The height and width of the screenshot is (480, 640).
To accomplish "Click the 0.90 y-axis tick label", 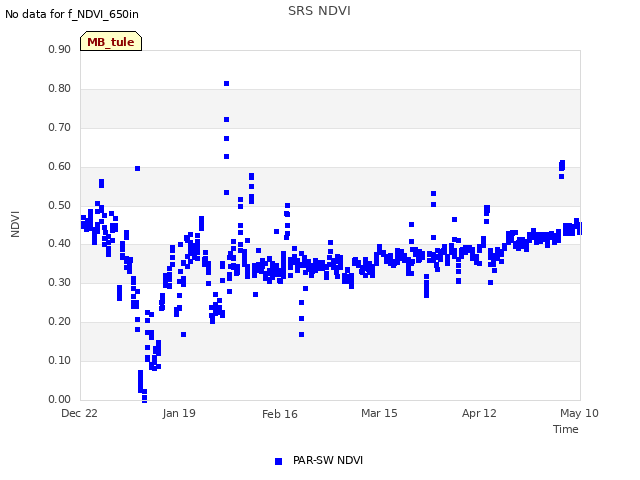I will pyautogui.click(x=60, y=49).
